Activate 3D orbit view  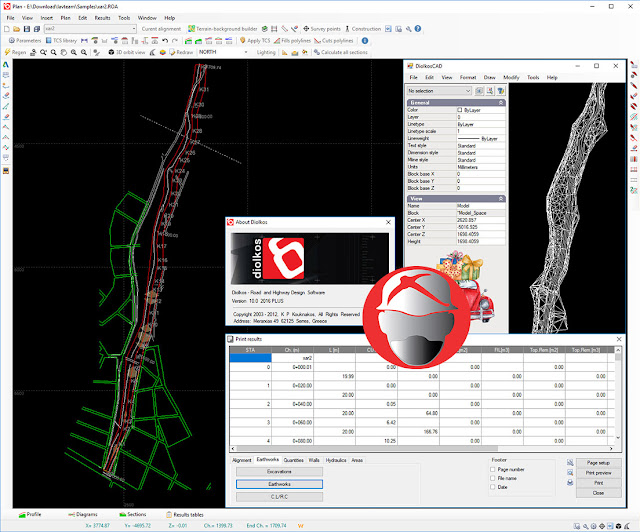pos(127,52)
